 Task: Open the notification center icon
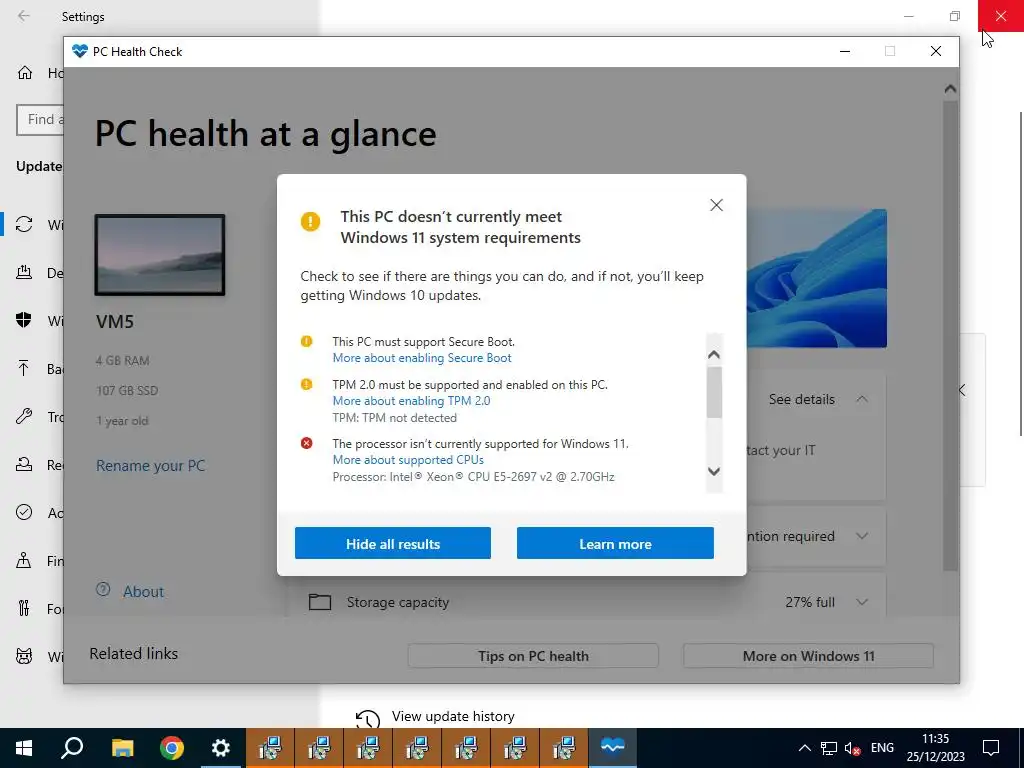coord(991,748)
